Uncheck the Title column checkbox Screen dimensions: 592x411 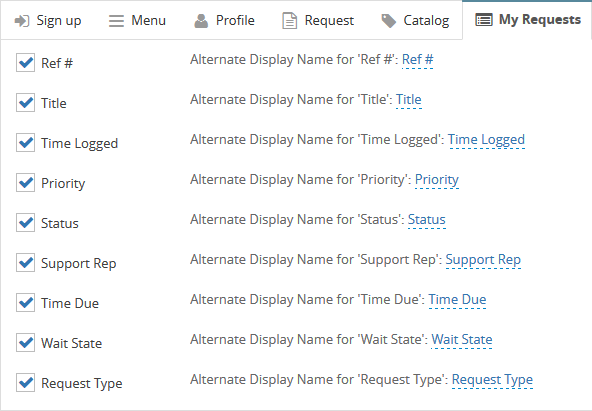point(25,103)
